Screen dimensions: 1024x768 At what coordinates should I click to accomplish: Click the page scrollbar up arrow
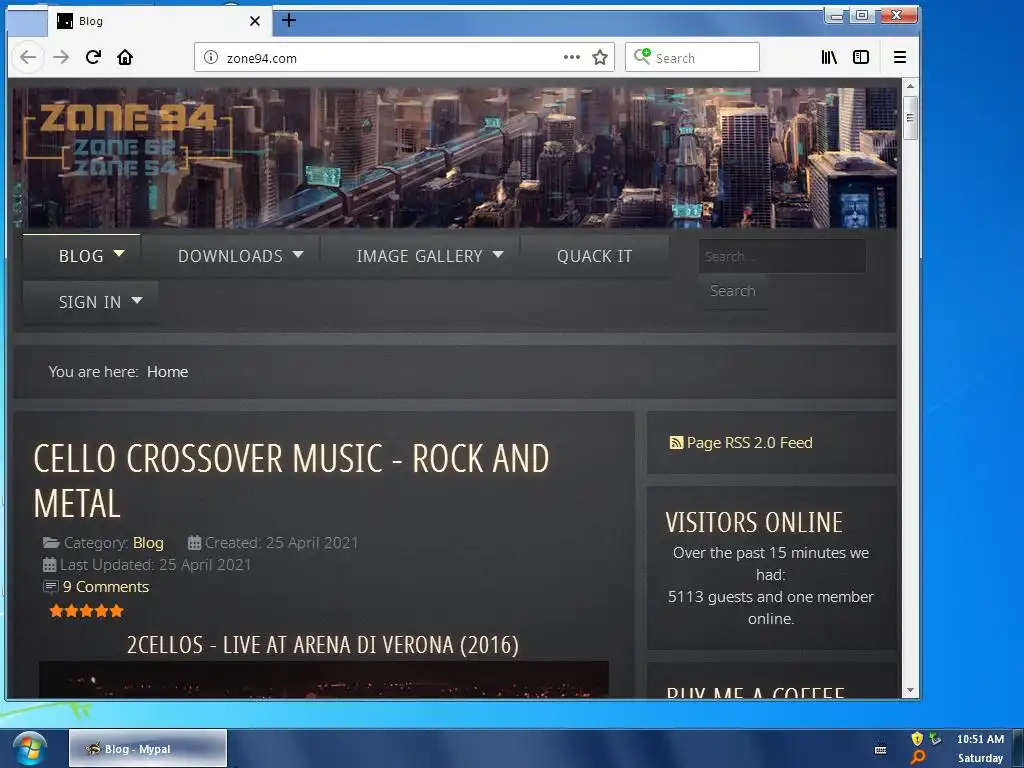click(x=910, y=86)
